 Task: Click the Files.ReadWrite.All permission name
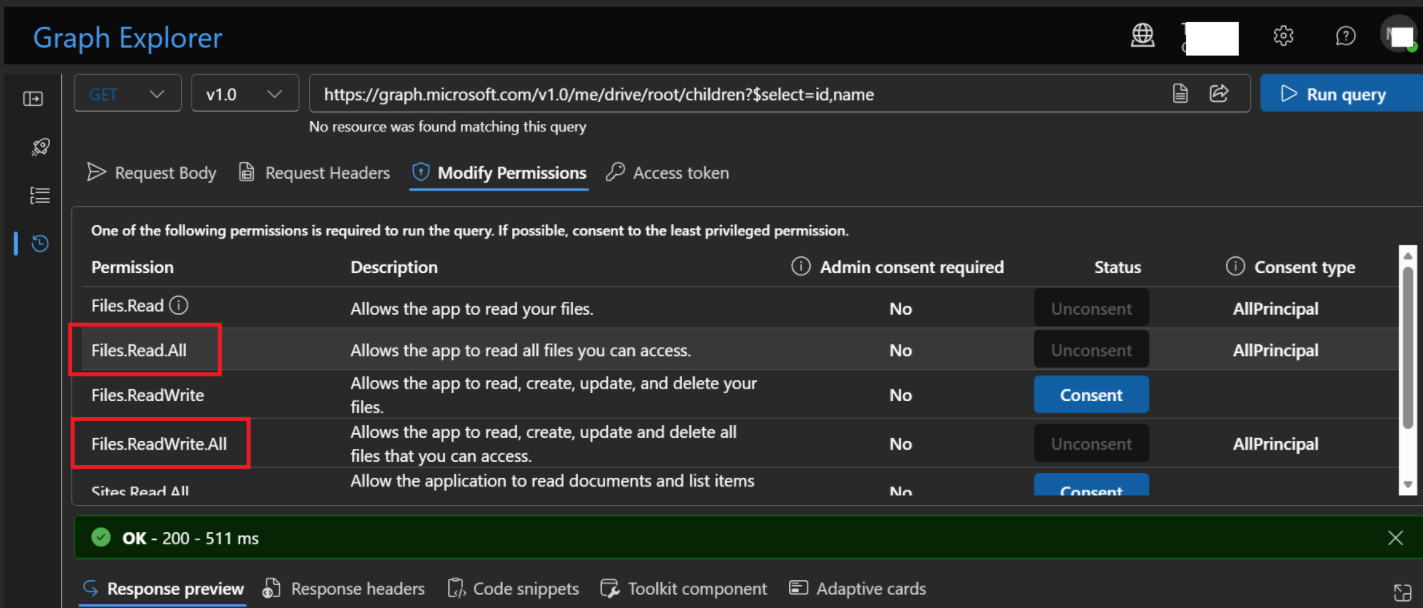pyautogui.click(x=159, y=444)
